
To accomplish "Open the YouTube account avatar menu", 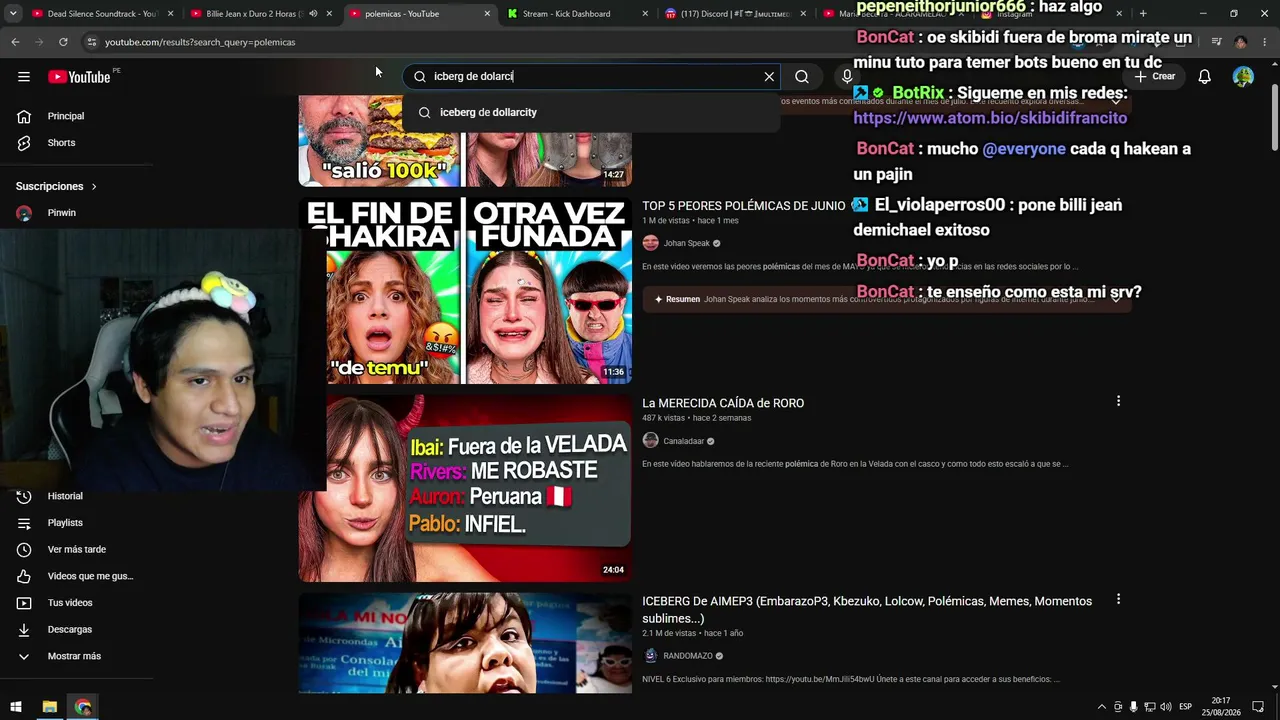I will click(1243, 77).
